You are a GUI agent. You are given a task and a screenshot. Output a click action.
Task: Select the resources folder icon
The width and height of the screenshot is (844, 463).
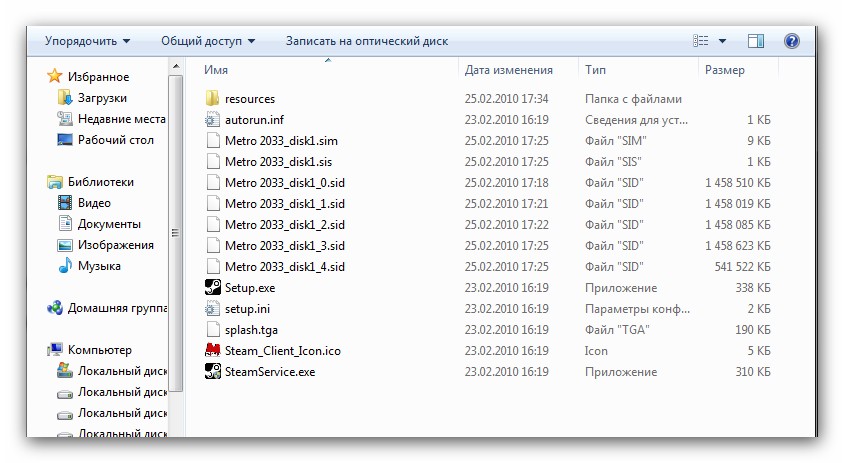click(x=213, y=99)
